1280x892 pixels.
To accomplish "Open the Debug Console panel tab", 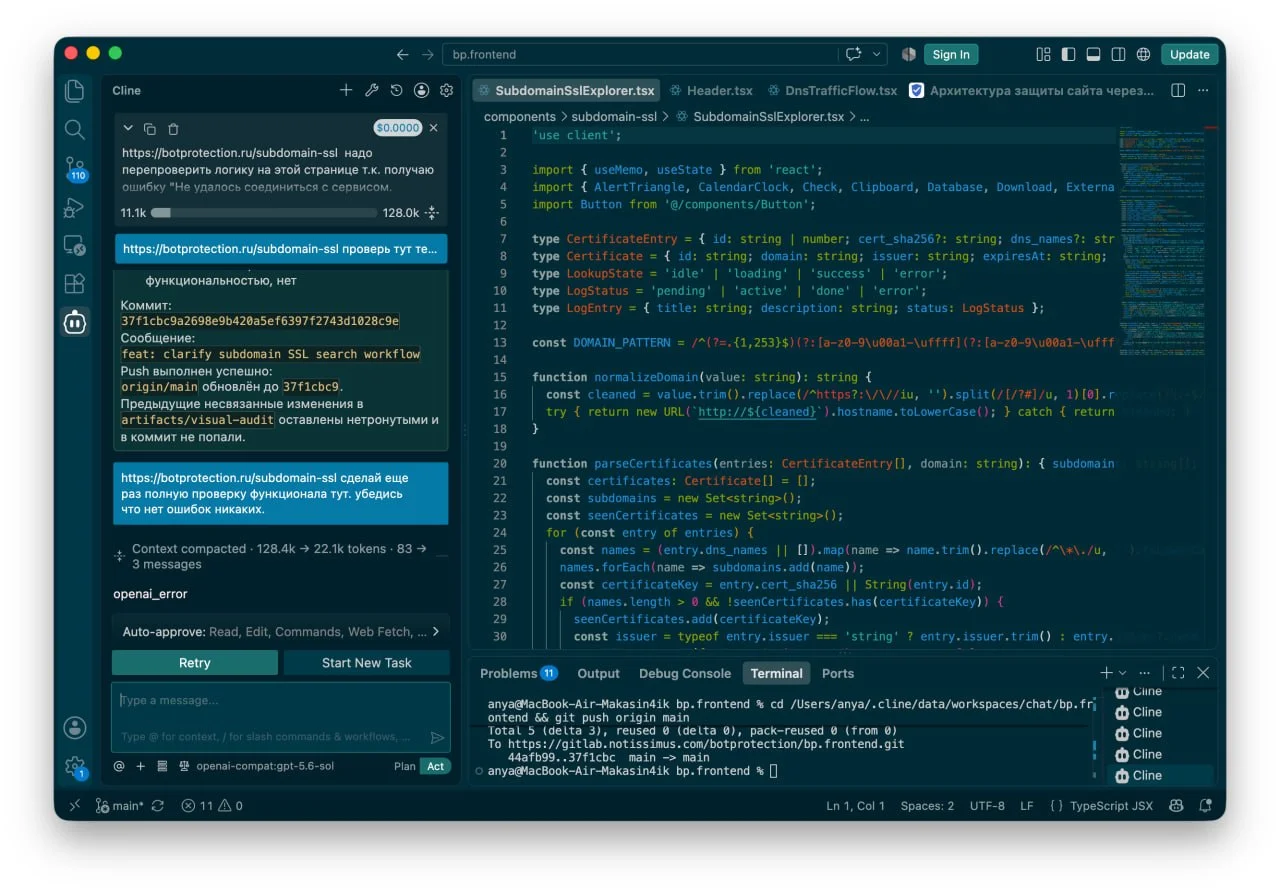I will click(x=685, y=673).
